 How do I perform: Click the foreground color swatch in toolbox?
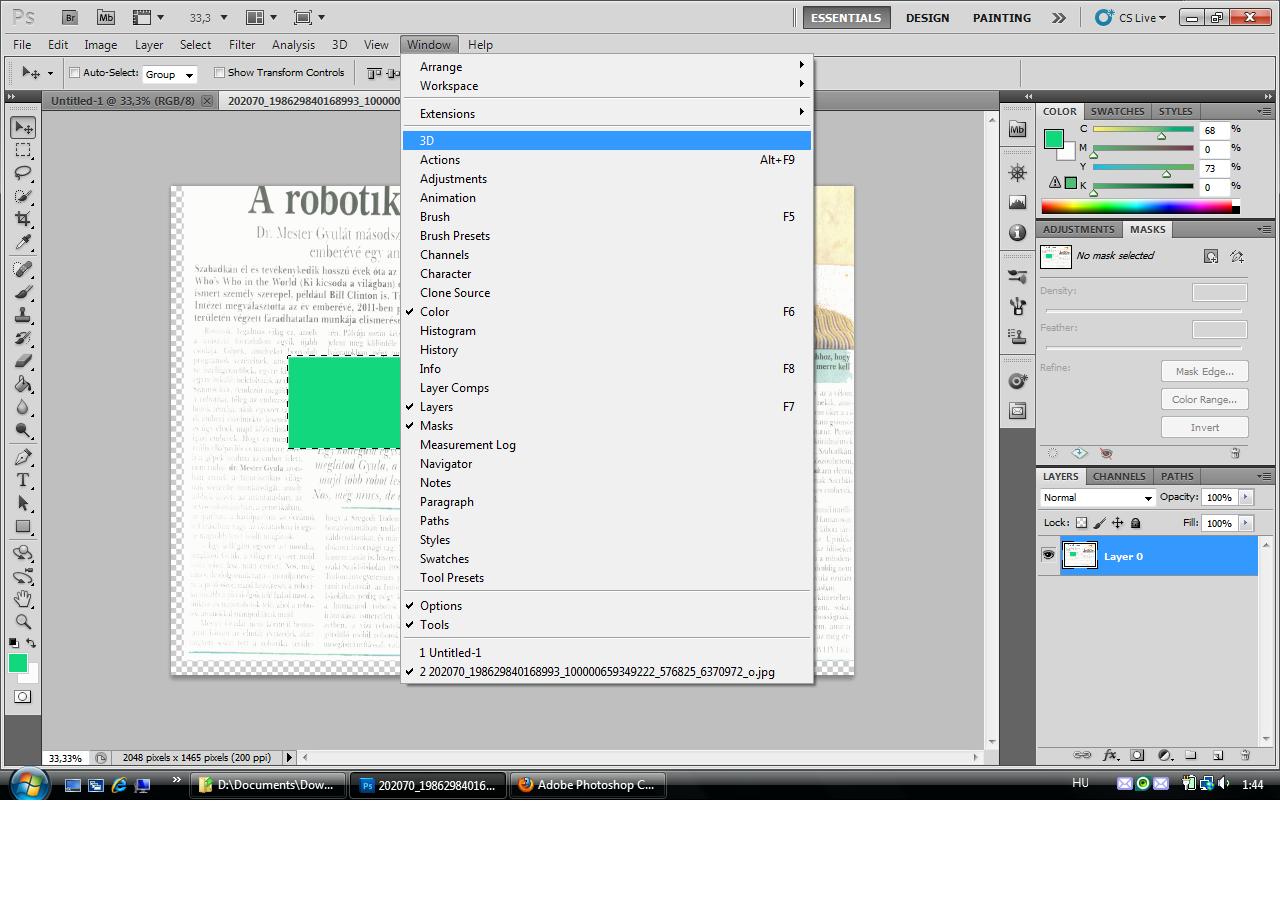[17, 663]
